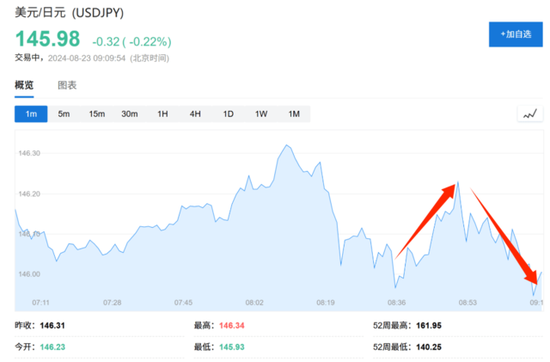The image size is (550, 362).
Task: Click the 07:45 time axis label
Action: pos(183,302)
